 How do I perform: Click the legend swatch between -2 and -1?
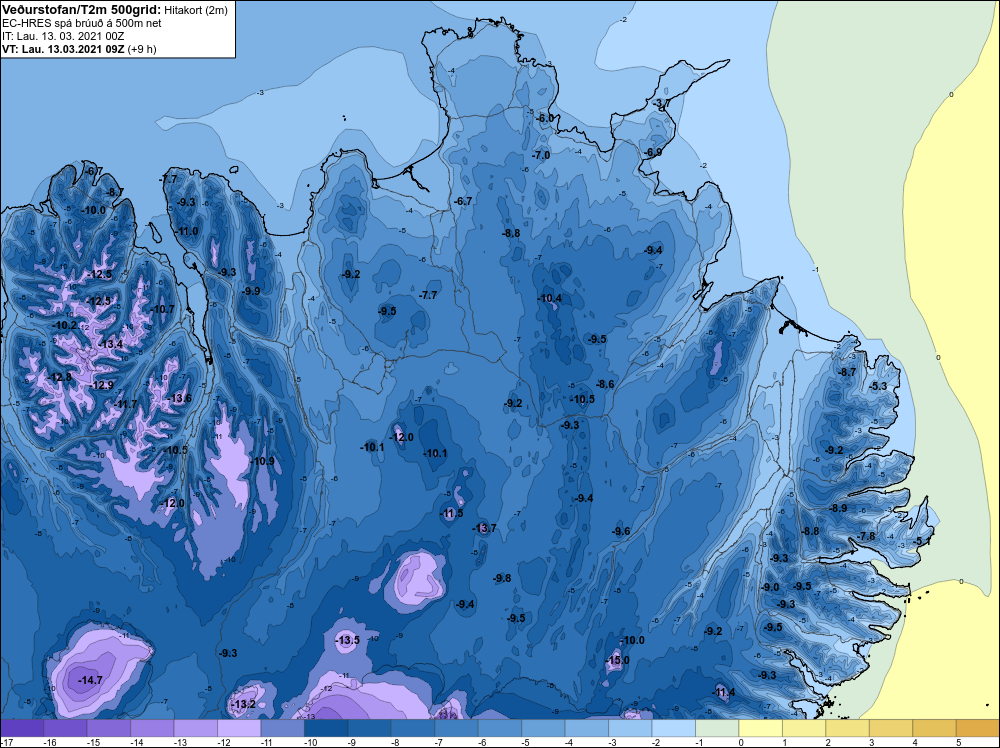673,728
